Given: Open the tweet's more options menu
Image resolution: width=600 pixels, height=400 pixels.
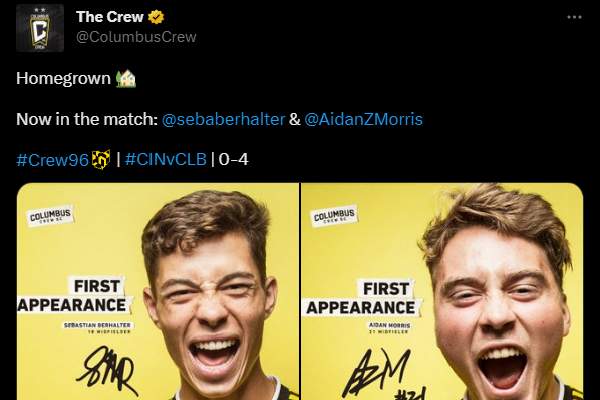Looking at the screenshot, I should pos(573,17).
